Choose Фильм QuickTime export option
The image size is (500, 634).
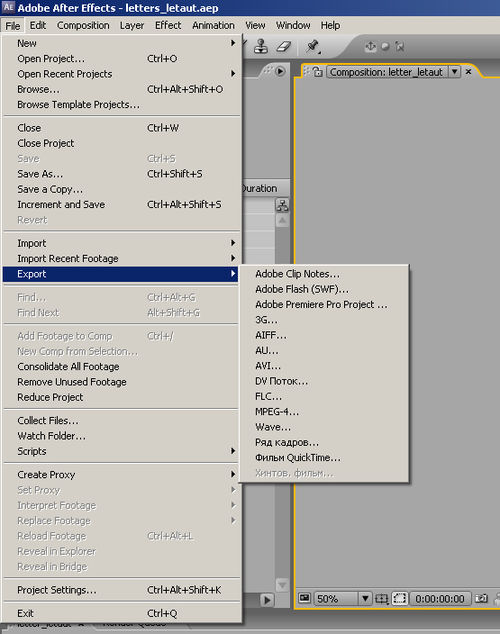[324, 459]
